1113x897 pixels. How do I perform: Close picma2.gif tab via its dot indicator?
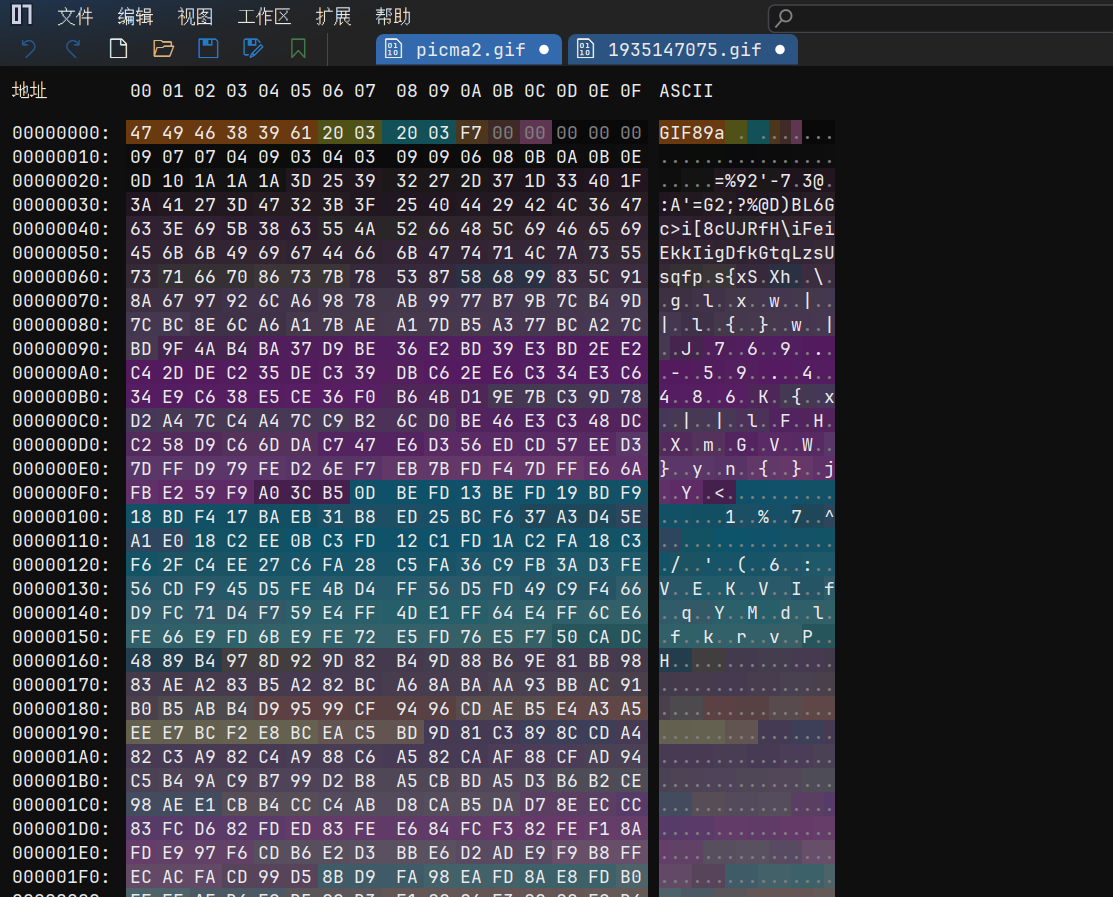(544, 49)
